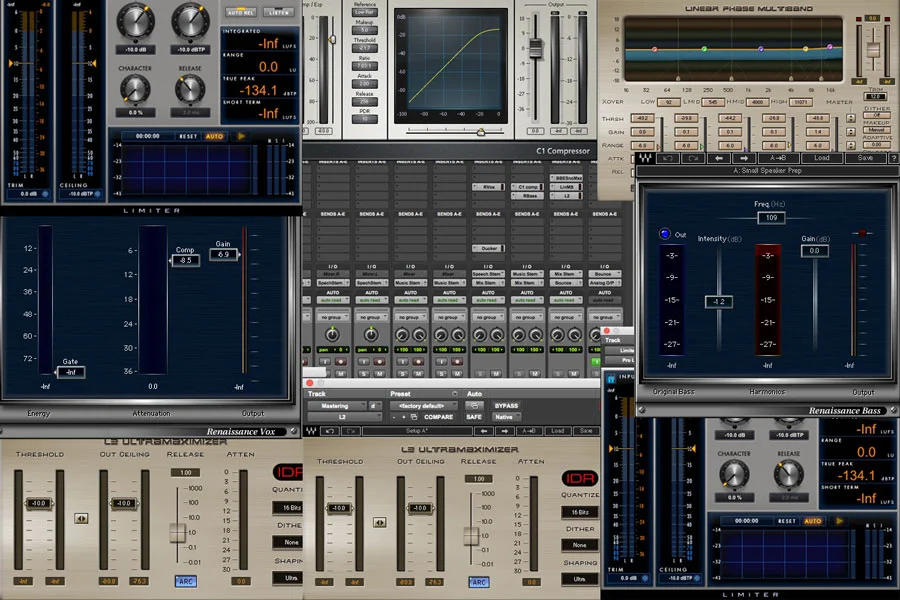The width and height of the screenshot is (900, 600).
Task: Click Release slider handle in L3 below Setup
Action: coord(472,535)
